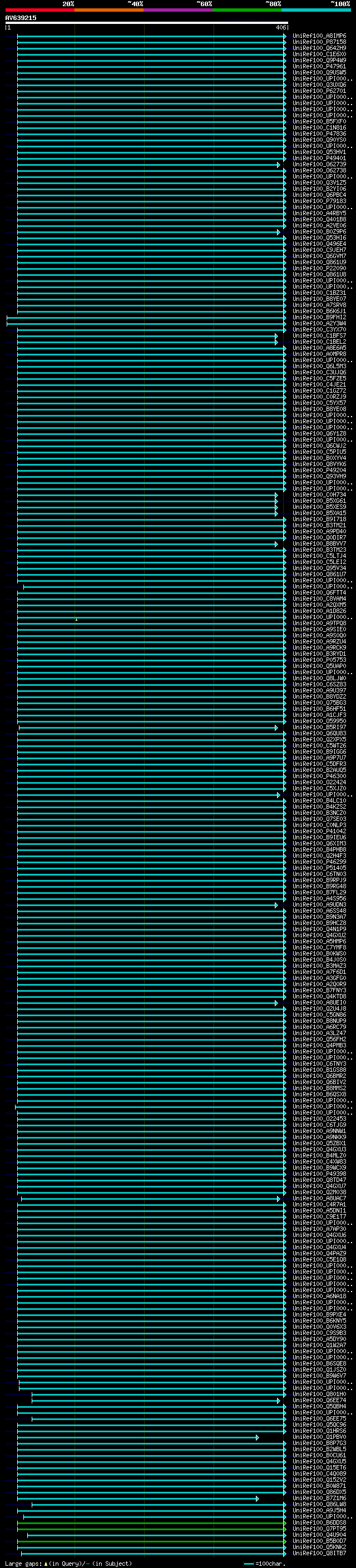Click the cyan ~100% identity legend segment
Screen dimensions: 356x1568
coord(317,10)
